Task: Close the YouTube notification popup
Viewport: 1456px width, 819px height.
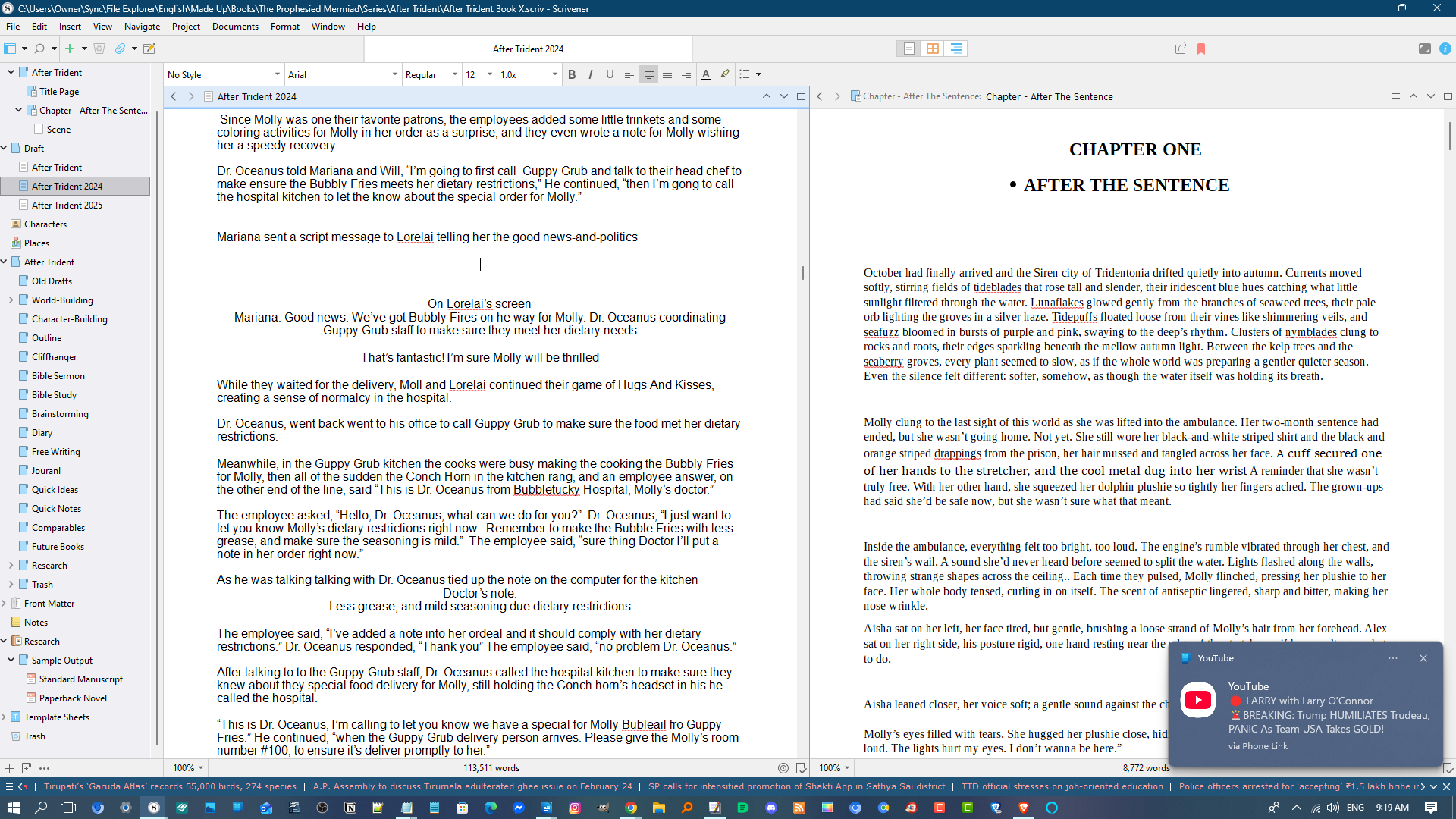Action: [1423, 658]
